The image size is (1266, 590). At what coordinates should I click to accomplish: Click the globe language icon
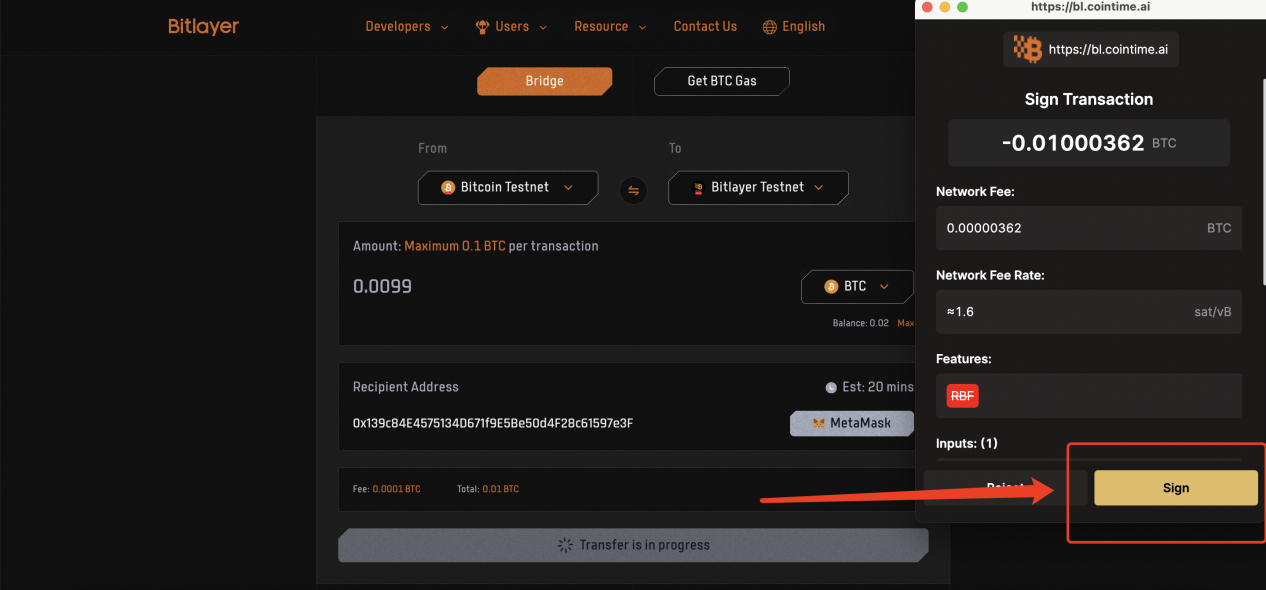[x=769, y=27]
